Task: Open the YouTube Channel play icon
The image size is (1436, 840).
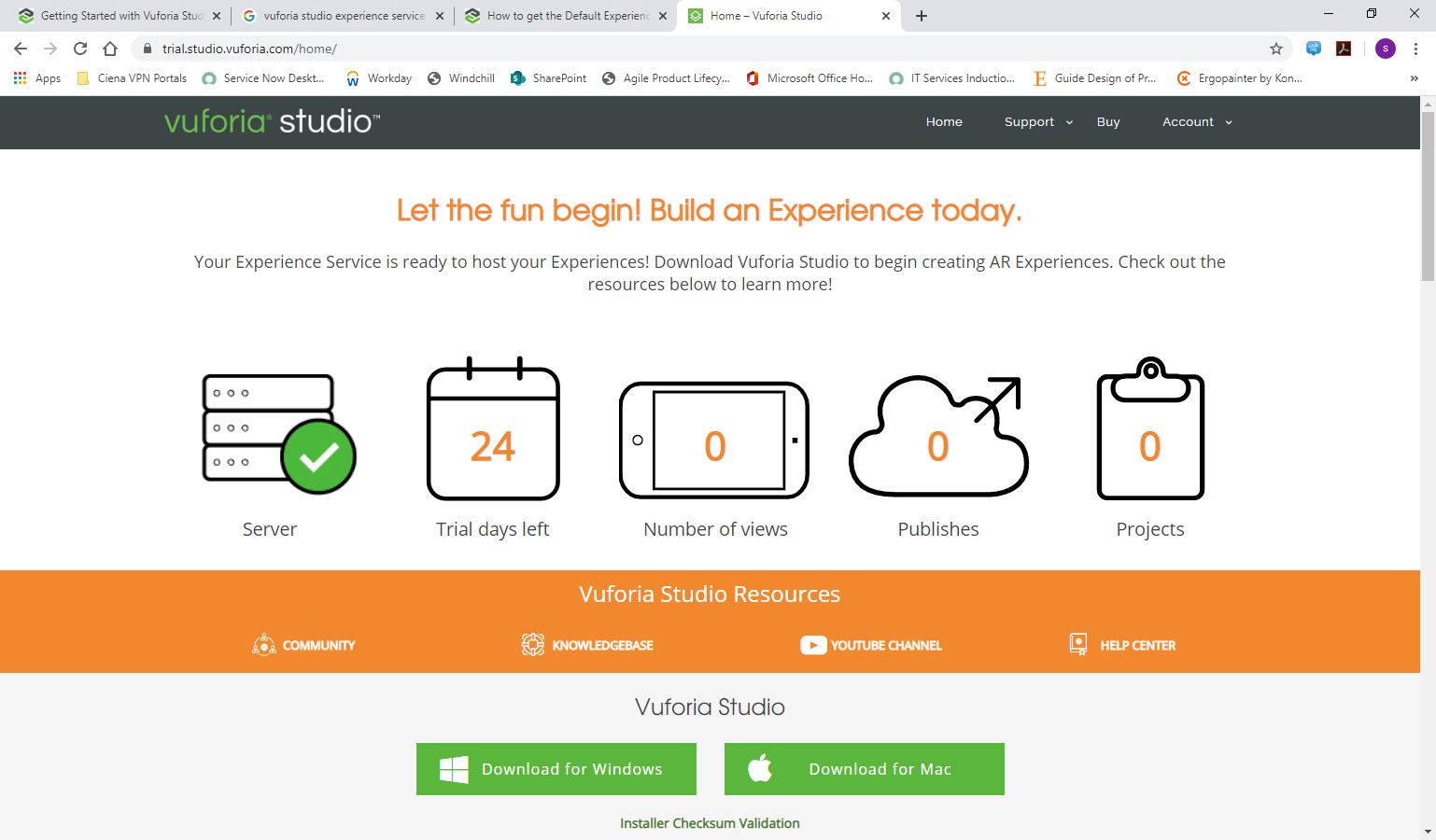Action: click(813, 645)
